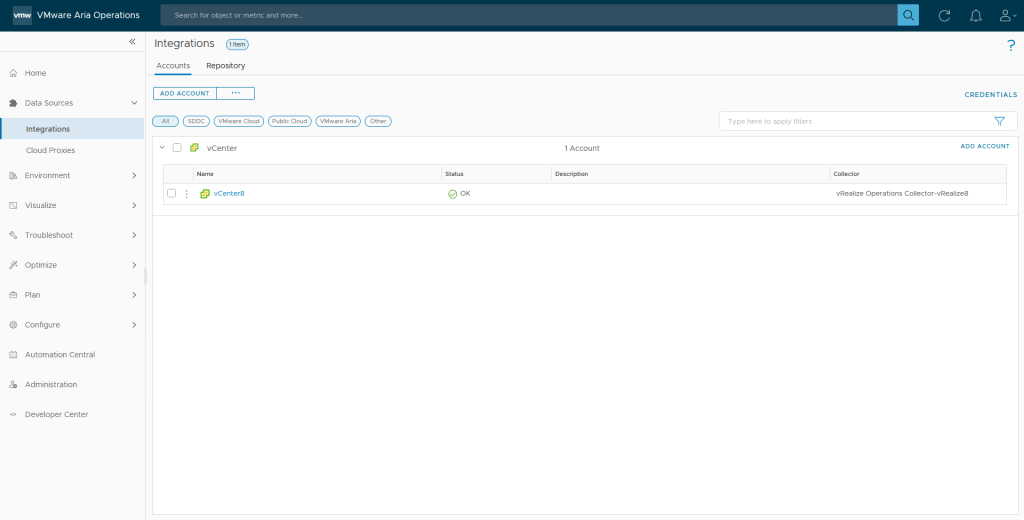Expand the Plan menu chevron

pos(135,295)
